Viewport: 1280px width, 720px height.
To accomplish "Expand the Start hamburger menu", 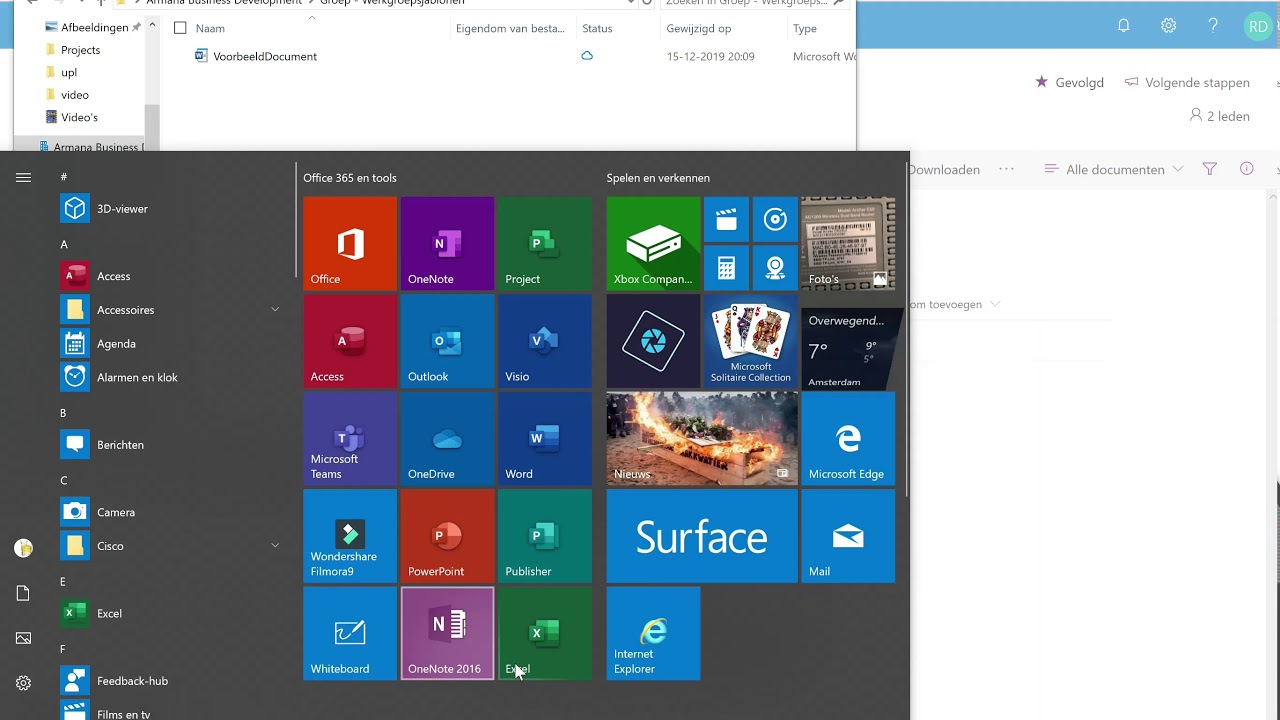I will tap(23, 177).
